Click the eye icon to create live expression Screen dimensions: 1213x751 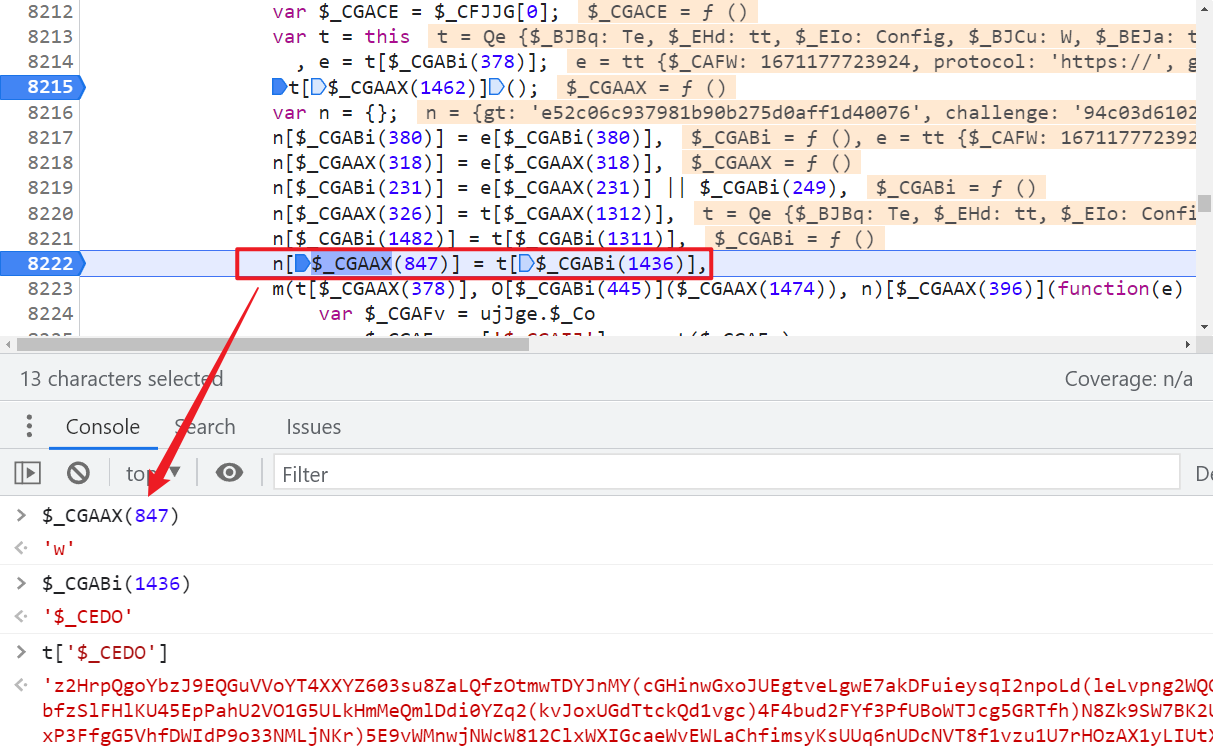tap(229, 473)
